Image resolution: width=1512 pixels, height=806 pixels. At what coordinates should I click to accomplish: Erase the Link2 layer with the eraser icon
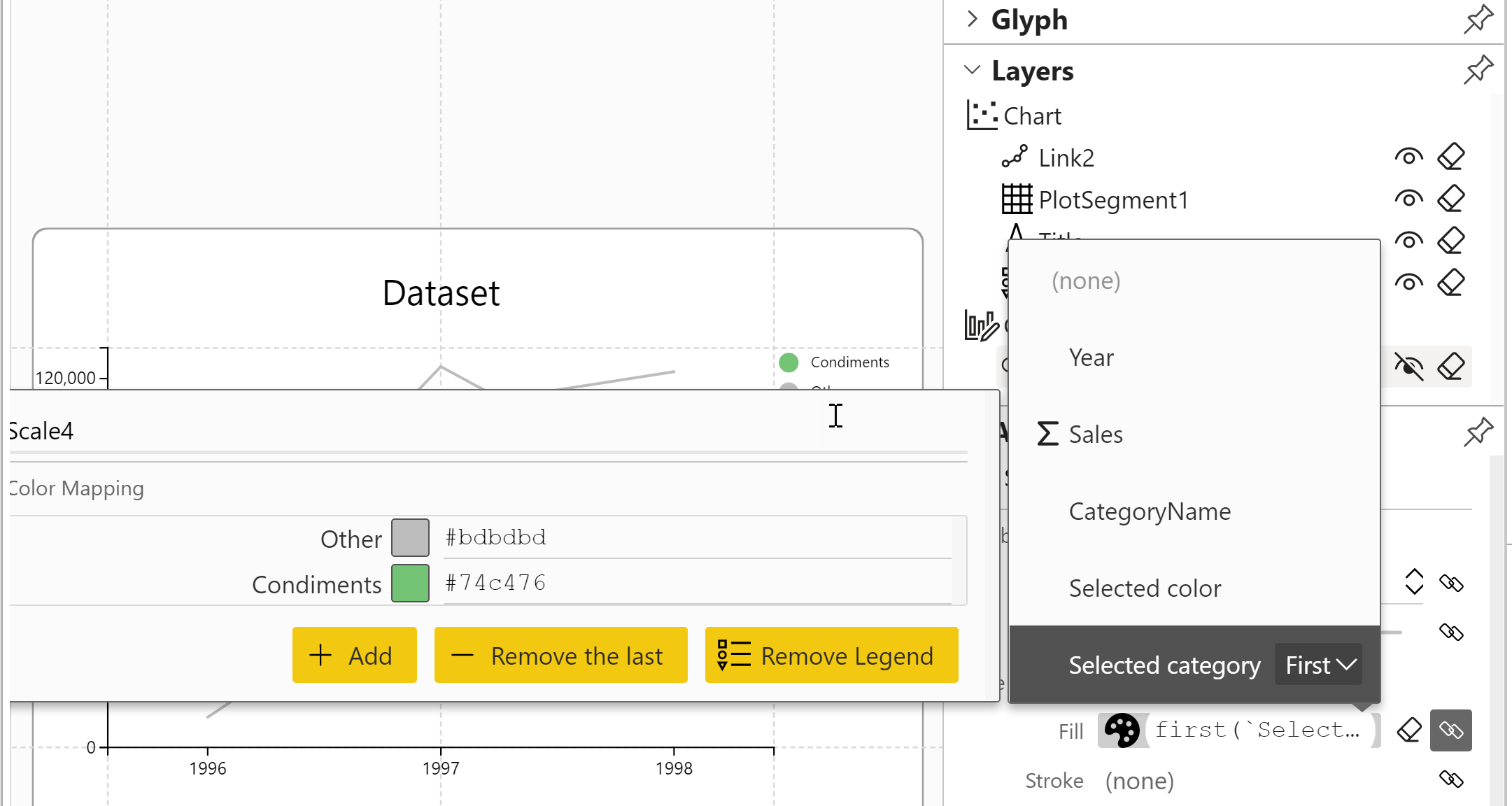click(x=1452, y=155)
